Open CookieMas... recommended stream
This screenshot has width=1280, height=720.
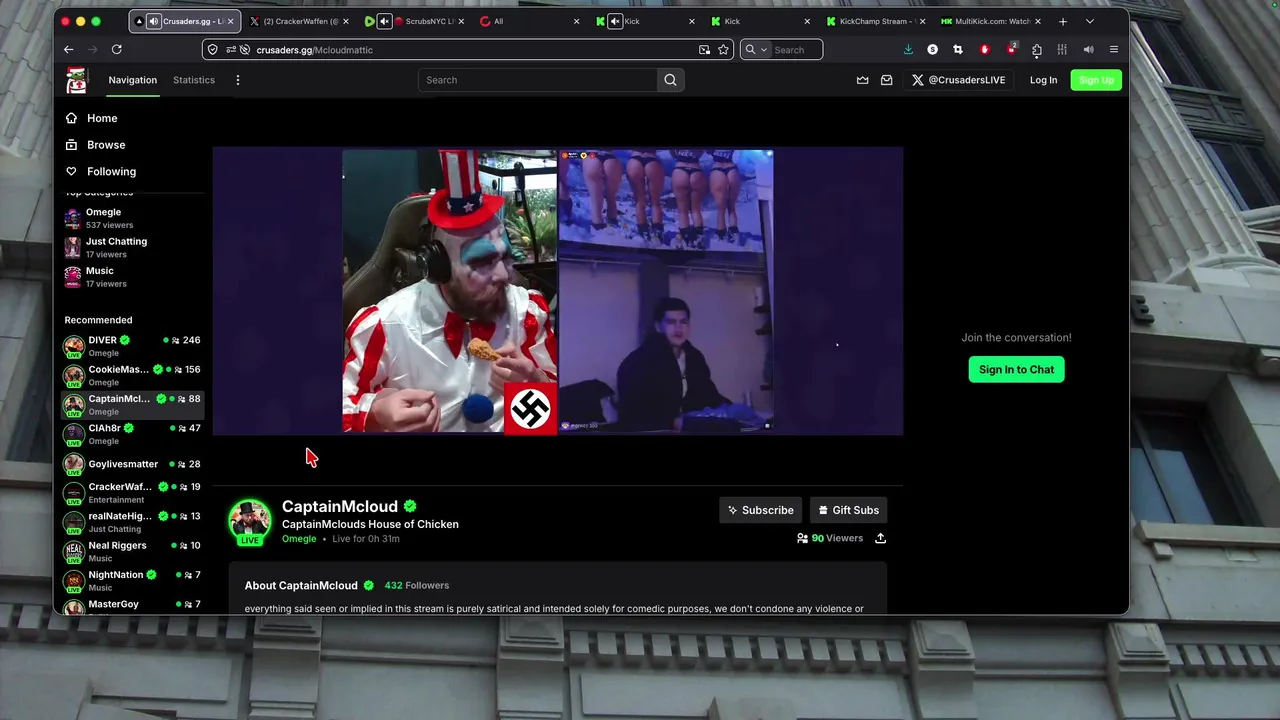(x=132, y=375)
